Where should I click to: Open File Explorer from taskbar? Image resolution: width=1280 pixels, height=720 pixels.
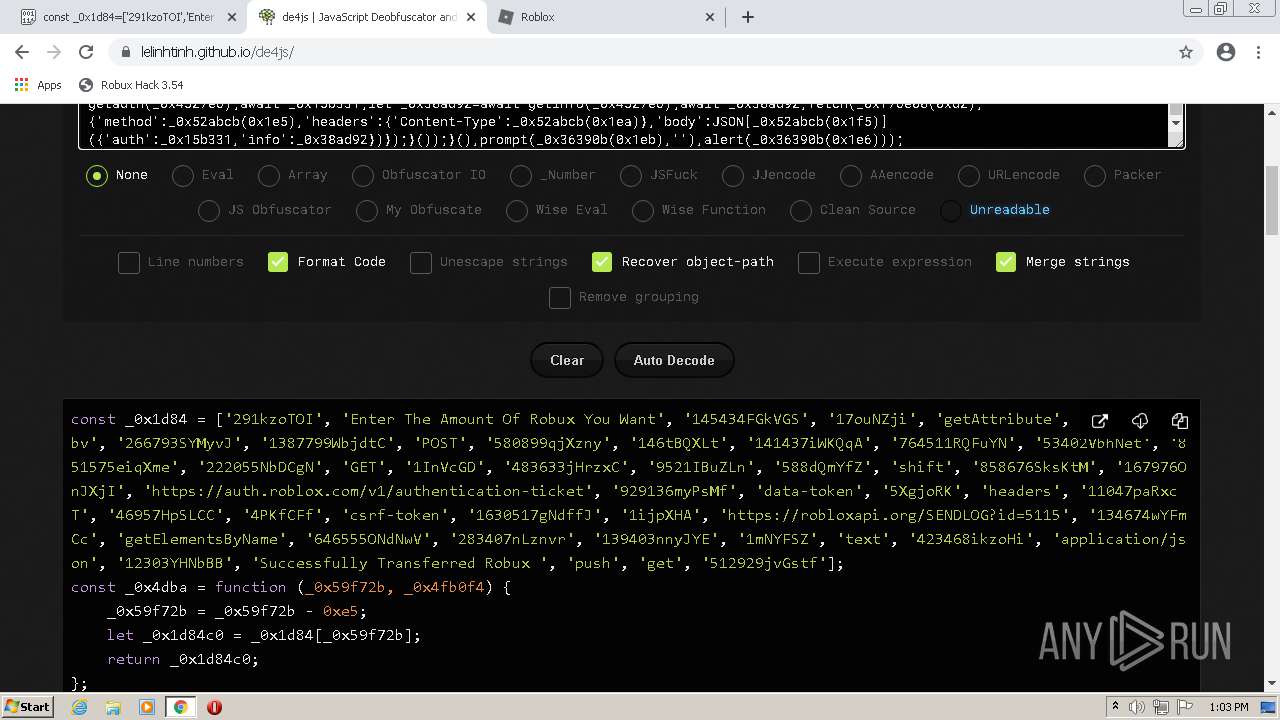113,707
